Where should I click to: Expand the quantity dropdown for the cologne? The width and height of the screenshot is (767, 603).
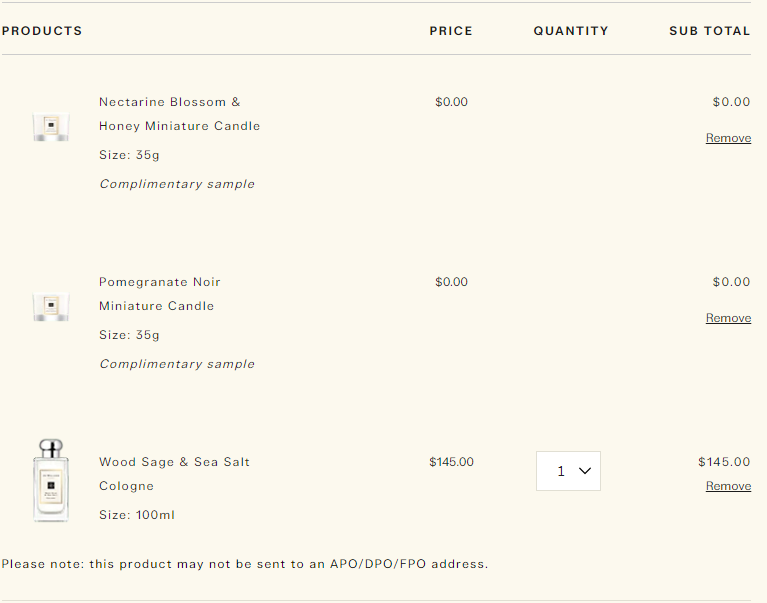click(x=568, y=471)
